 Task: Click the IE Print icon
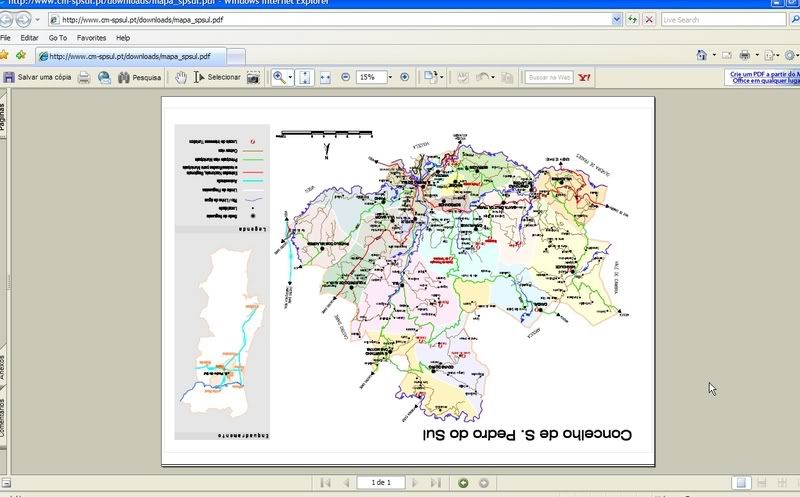click(x=745, y=55)
